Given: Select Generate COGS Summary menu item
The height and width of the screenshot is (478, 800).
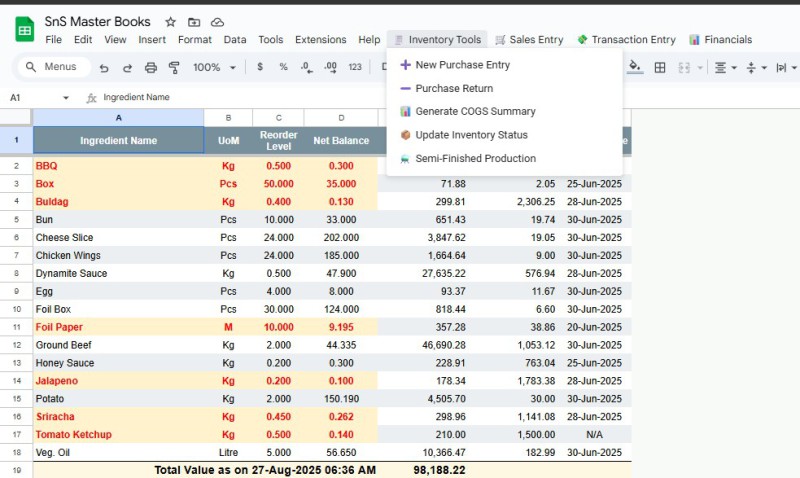Looking at the screenshot, I should (475, 111).
